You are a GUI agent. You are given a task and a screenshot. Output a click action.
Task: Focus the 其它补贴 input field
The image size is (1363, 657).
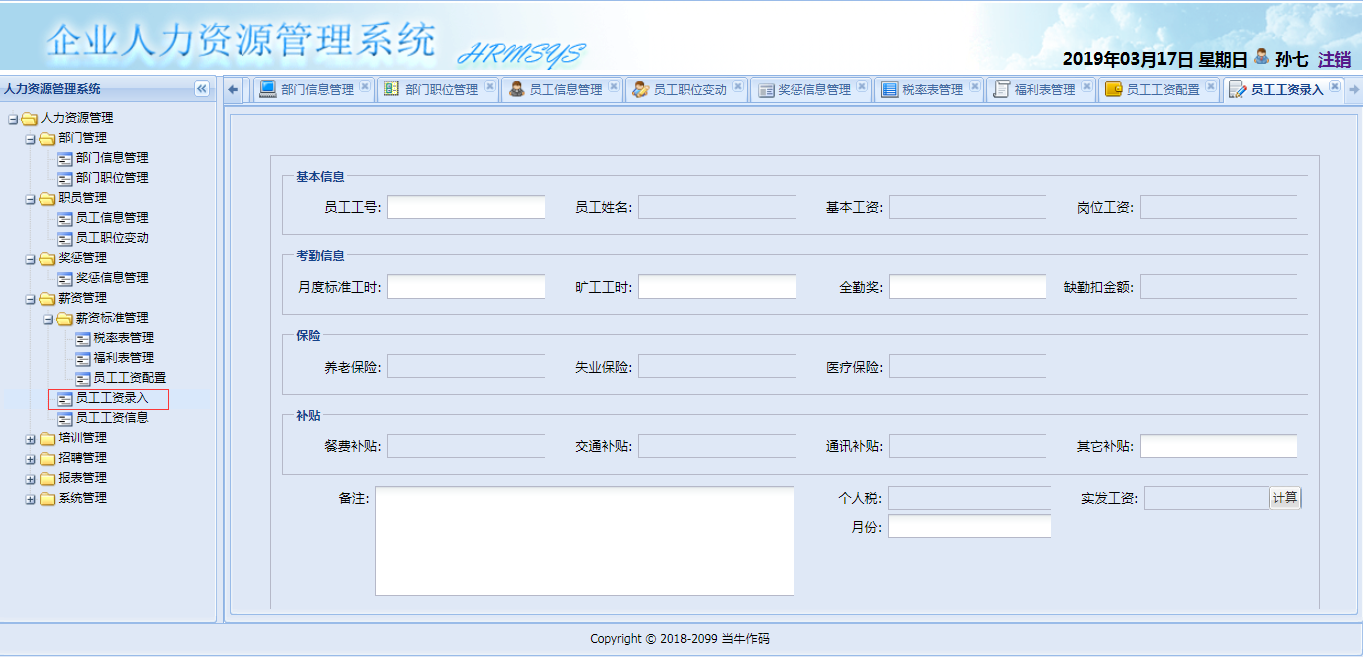(1219, 446)
